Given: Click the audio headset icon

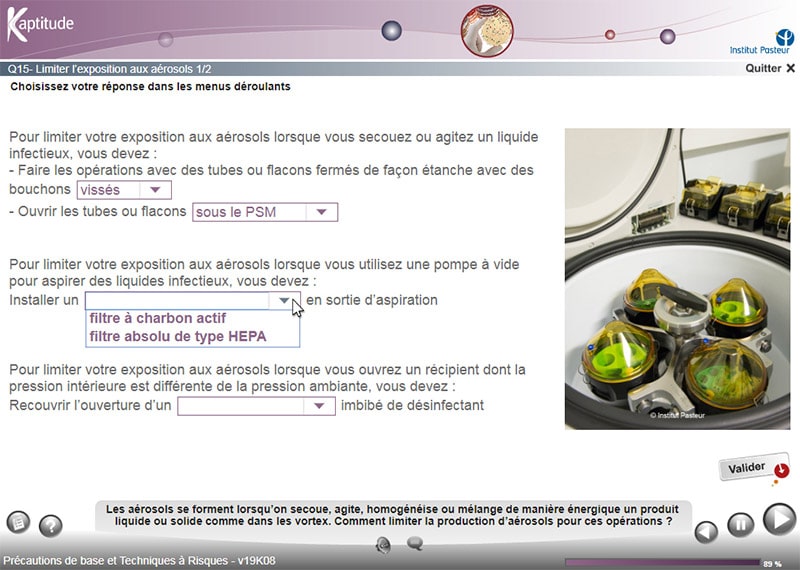Looking at the screenshot, I should [x=383, y=544].
